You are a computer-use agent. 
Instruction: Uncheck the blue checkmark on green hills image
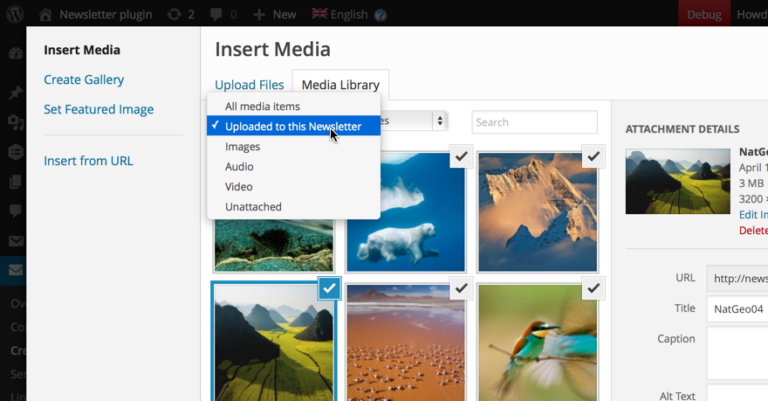[329, 288]
